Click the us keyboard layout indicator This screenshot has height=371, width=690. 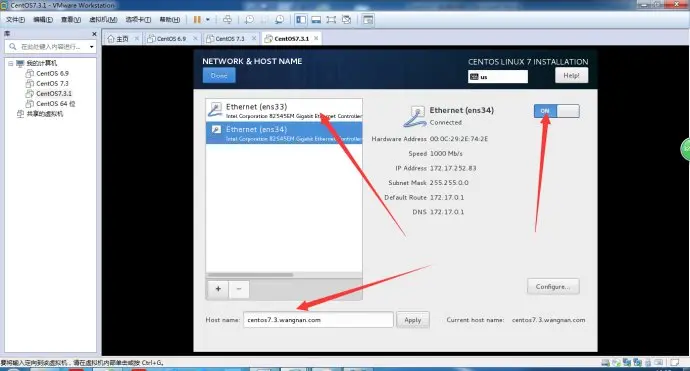point(498,77)
